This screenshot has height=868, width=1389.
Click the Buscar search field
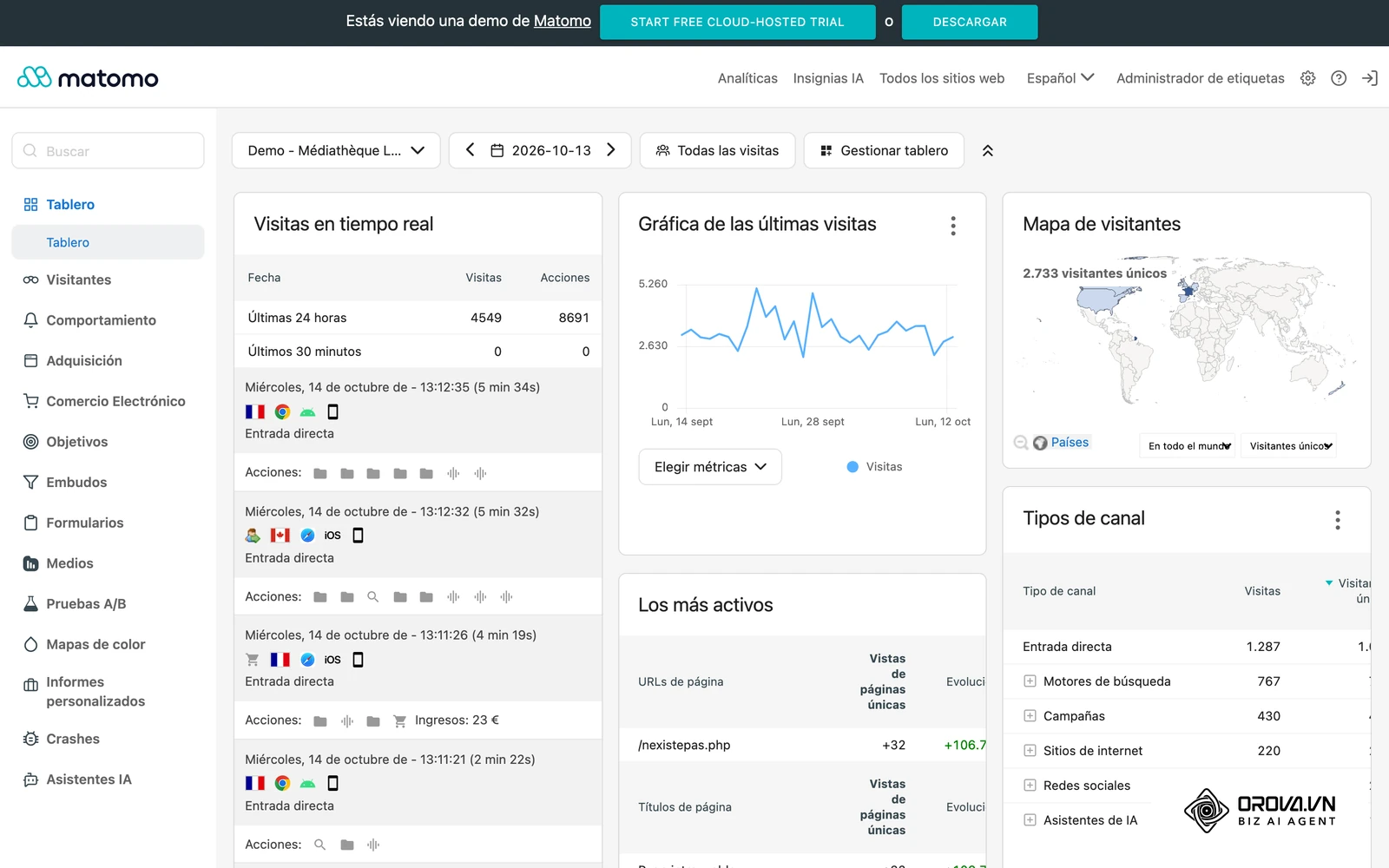tap(108, 151)
